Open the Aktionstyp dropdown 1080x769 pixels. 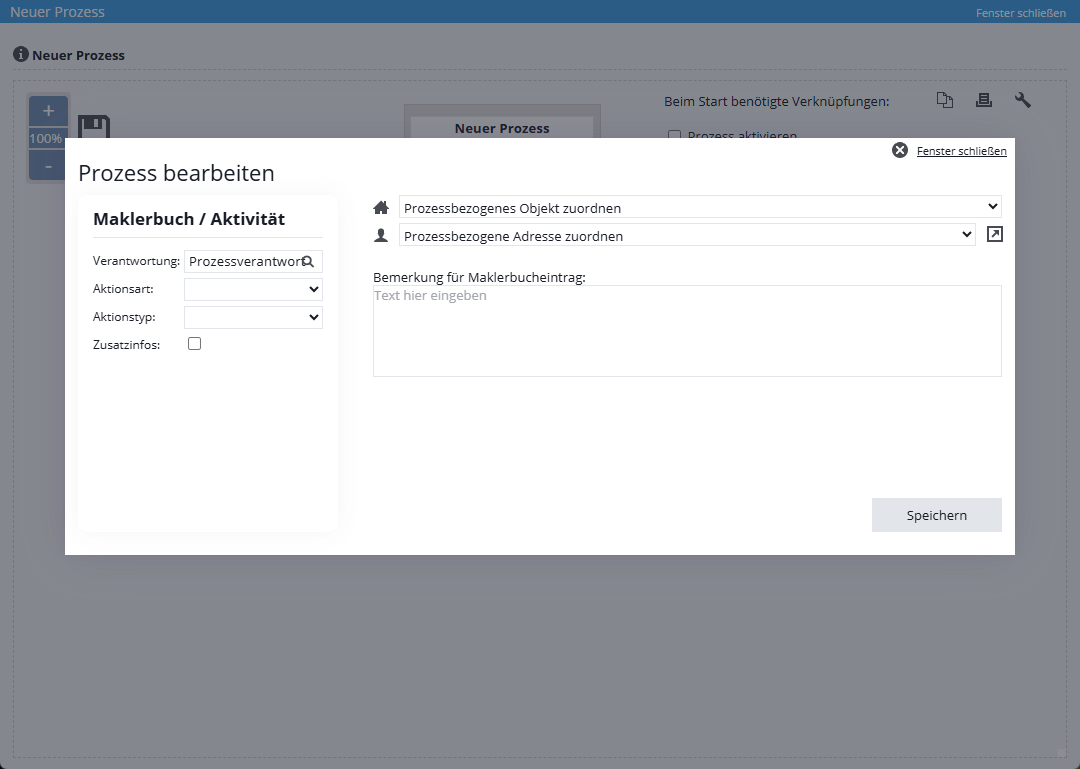coord(253,318)
